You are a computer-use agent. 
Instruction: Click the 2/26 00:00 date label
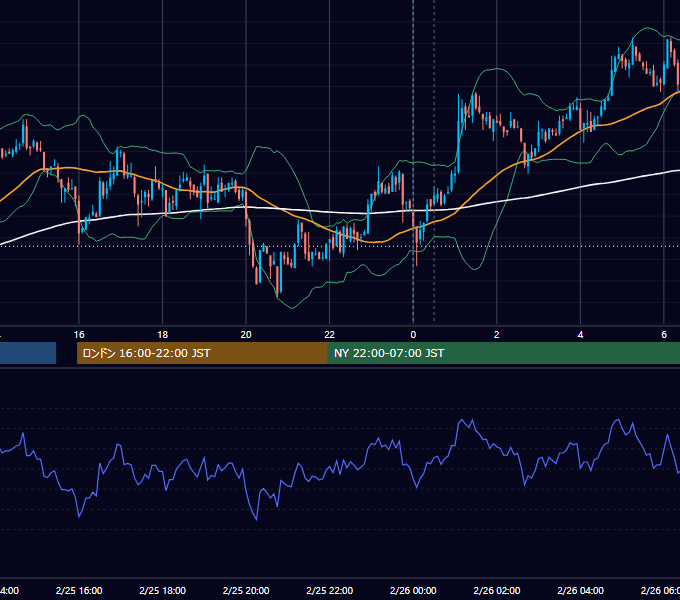point(413,590)
